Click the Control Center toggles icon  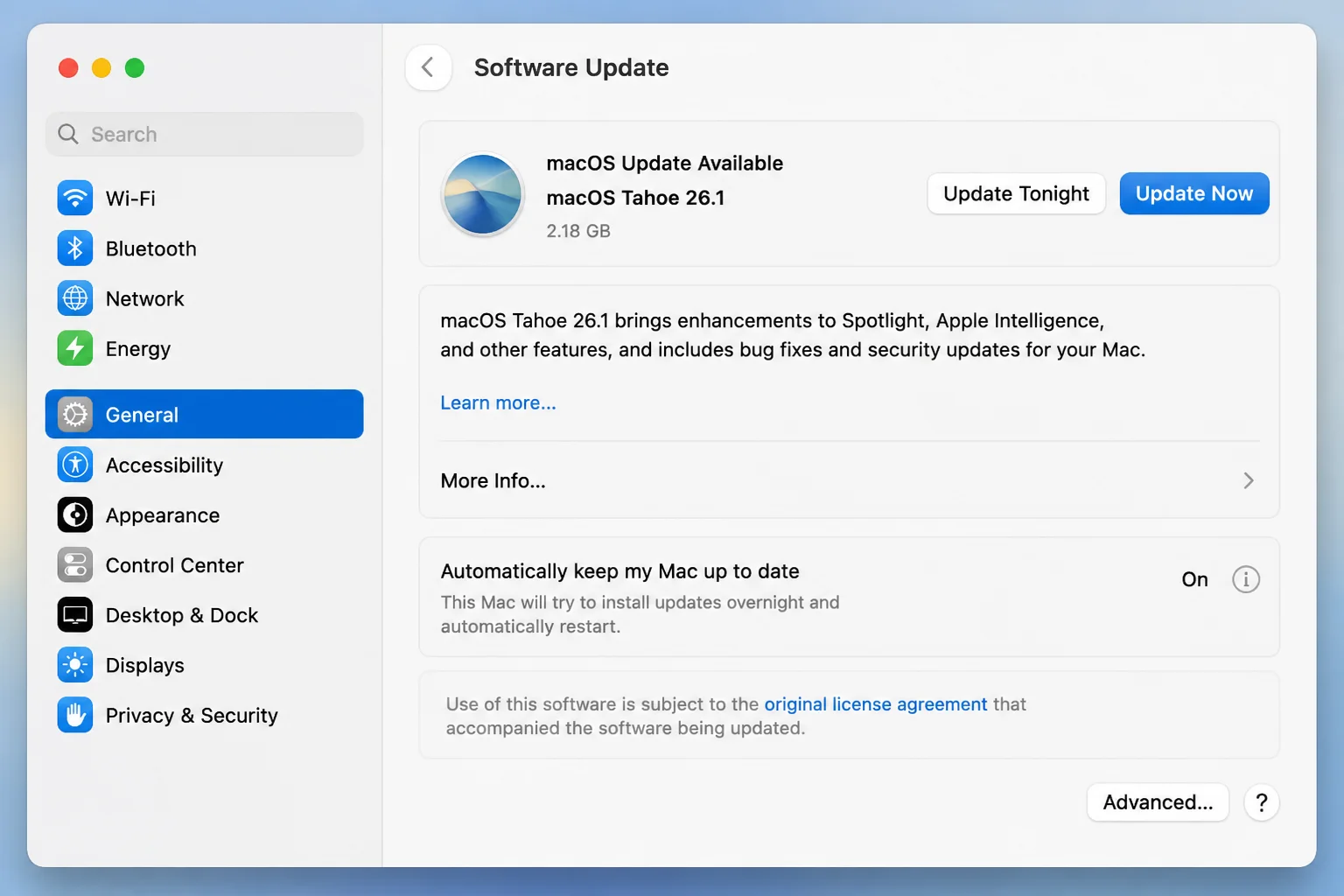tap(75, 565)
